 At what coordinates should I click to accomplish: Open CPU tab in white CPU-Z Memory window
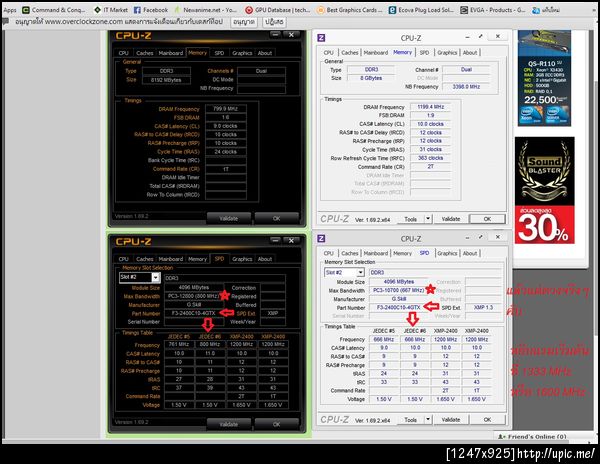tap(329, 52)
